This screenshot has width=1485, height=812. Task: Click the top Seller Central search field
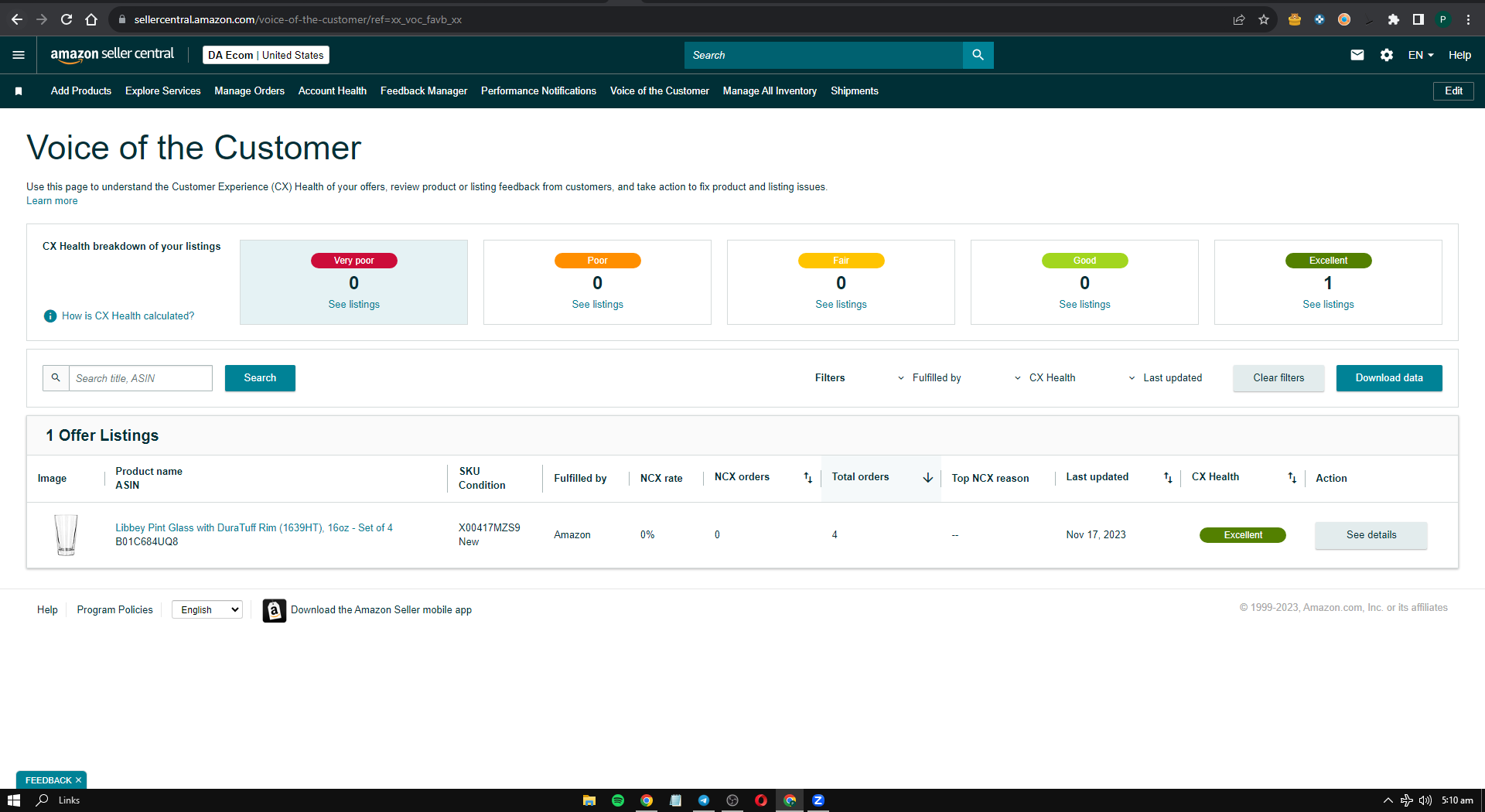point(824,55)
